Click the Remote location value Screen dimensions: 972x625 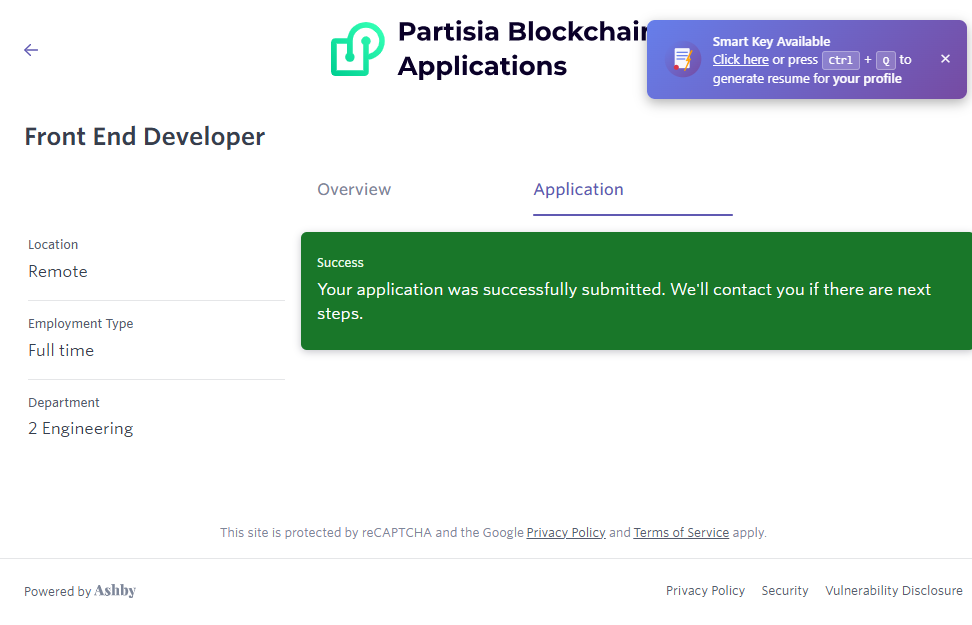[x=58, y=271]
